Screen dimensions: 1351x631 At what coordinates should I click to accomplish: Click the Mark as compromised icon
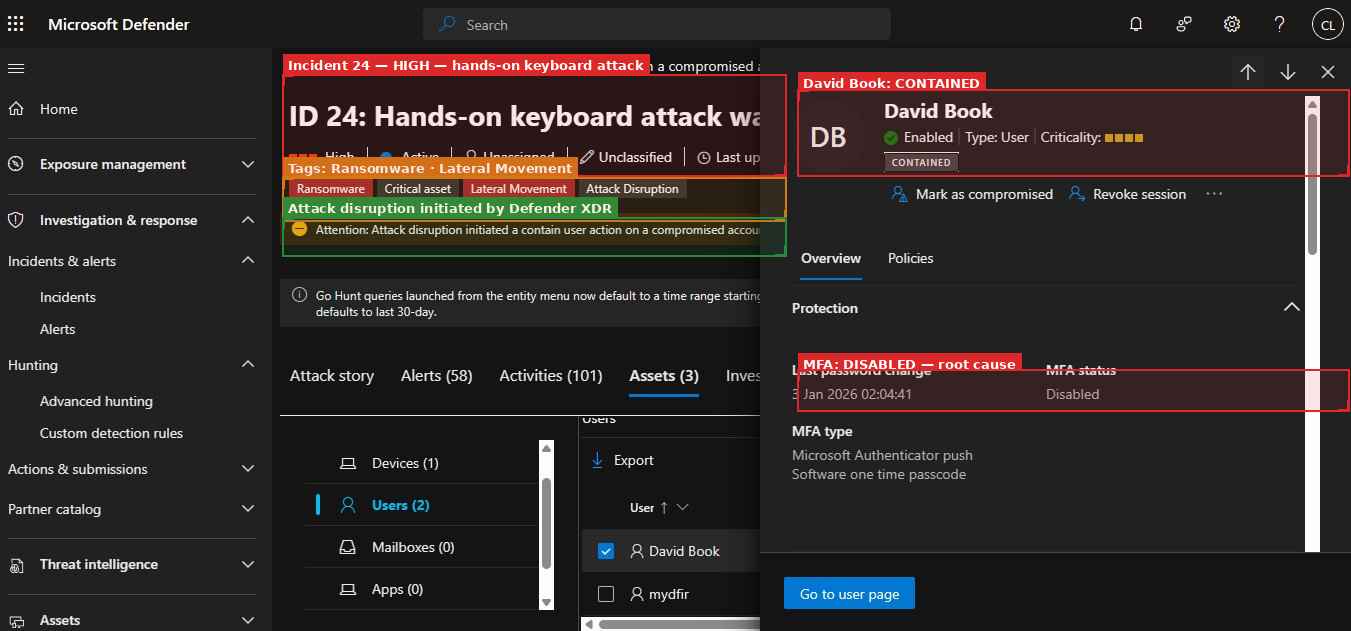coord(899,194)
